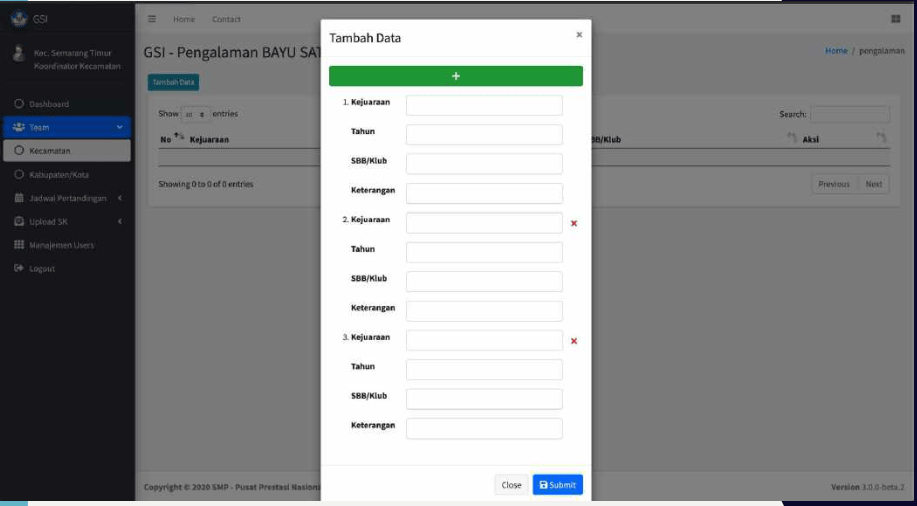Click the Upload SK icon in sidebar

coord(19,222)
